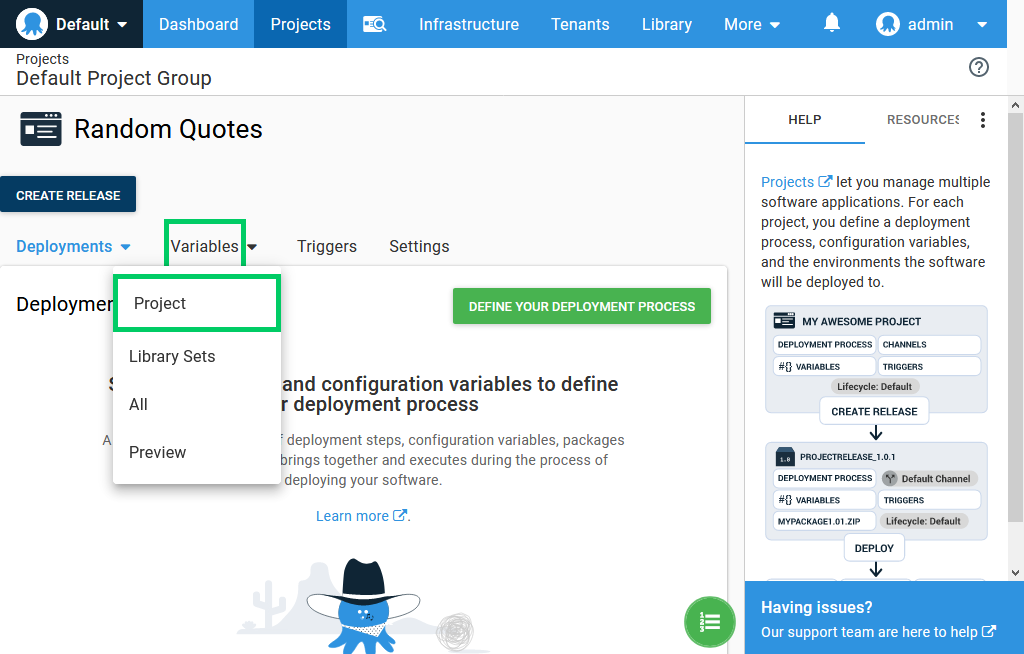Open the help panel's three-dot menu

tap(982, 120)
